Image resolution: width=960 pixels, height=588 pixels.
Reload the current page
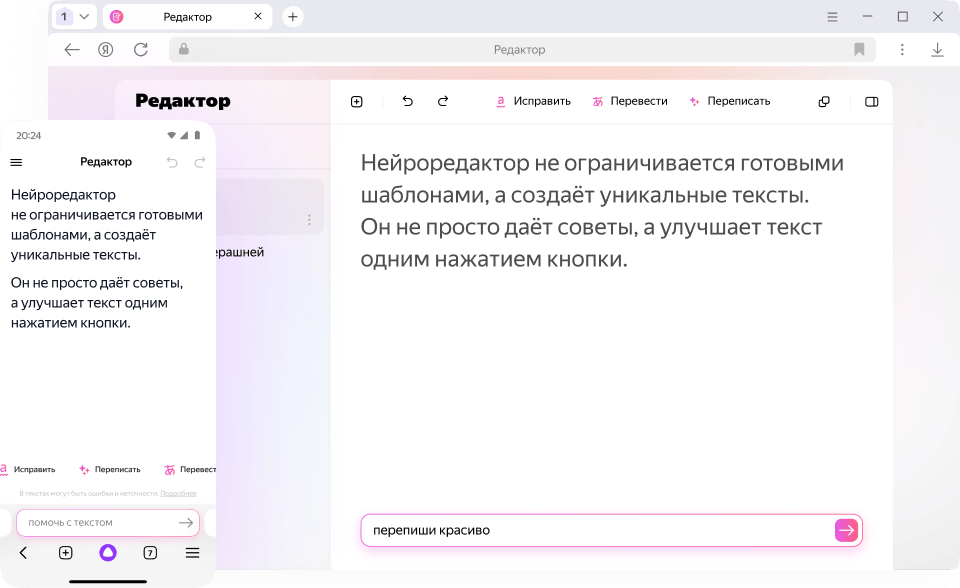[141, 50]
